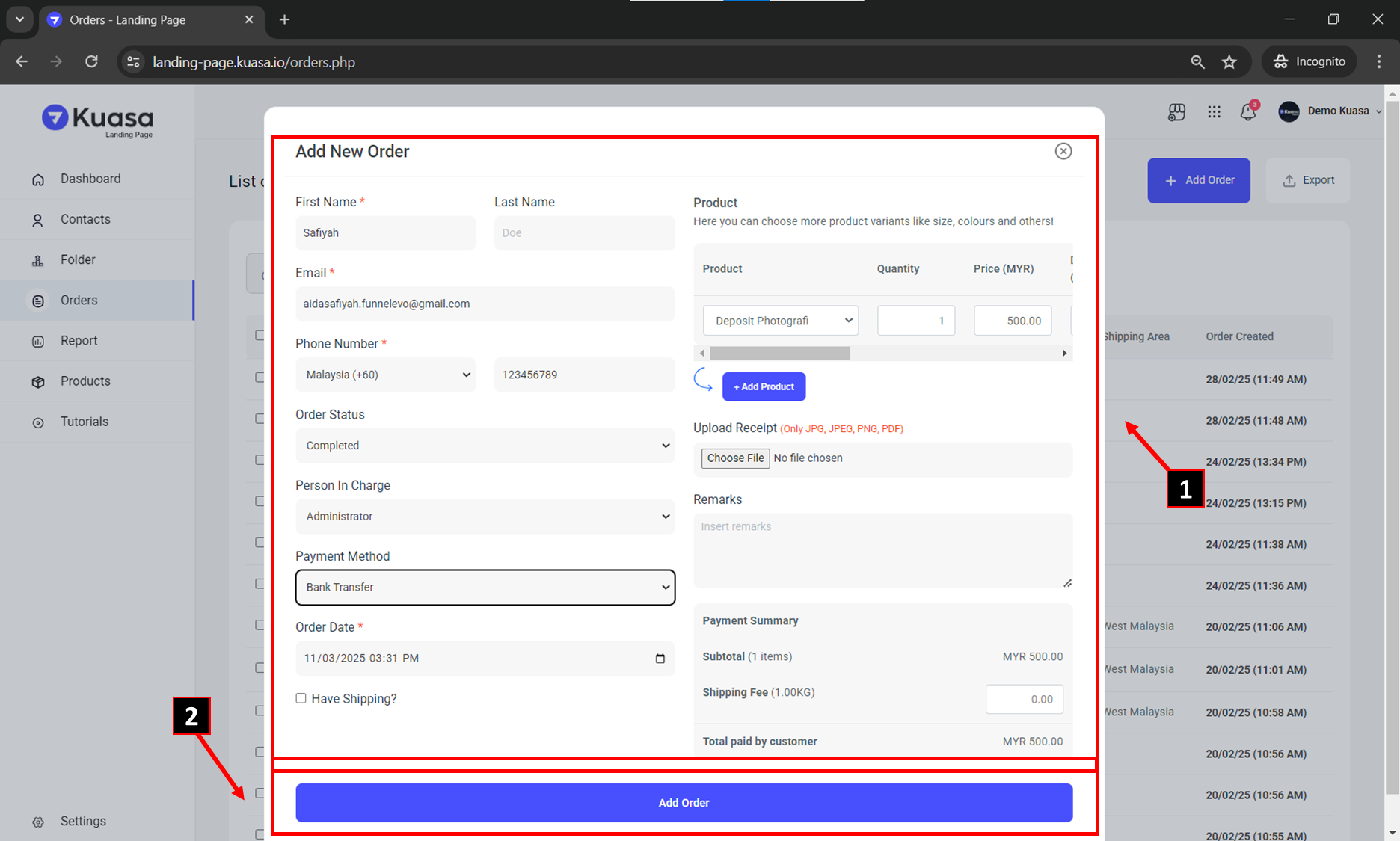
Task: Open the Payment Method dropdown
Action: pos(485,588)
